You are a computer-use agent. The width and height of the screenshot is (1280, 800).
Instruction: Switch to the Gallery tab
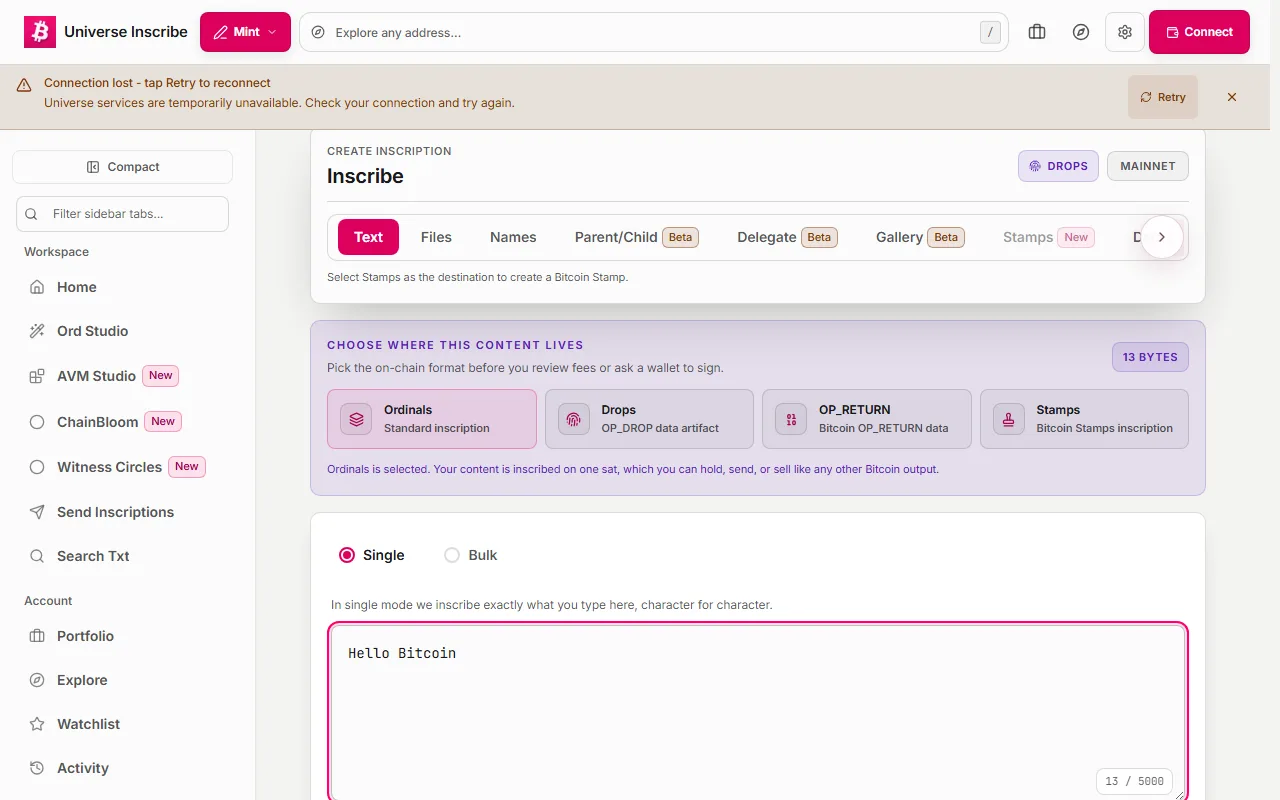pyautogui.click(x=920, y=237)
